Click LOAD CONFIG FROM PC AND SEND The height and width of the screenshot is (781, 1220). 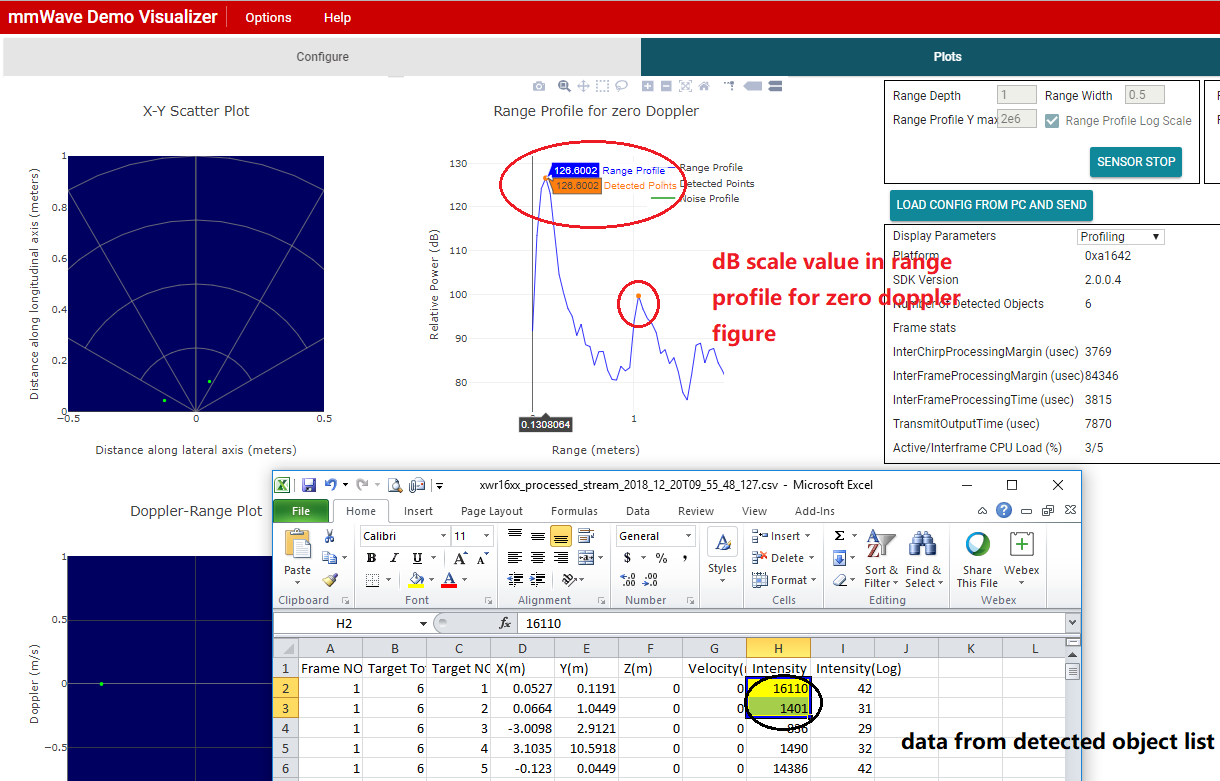point(991,205)
